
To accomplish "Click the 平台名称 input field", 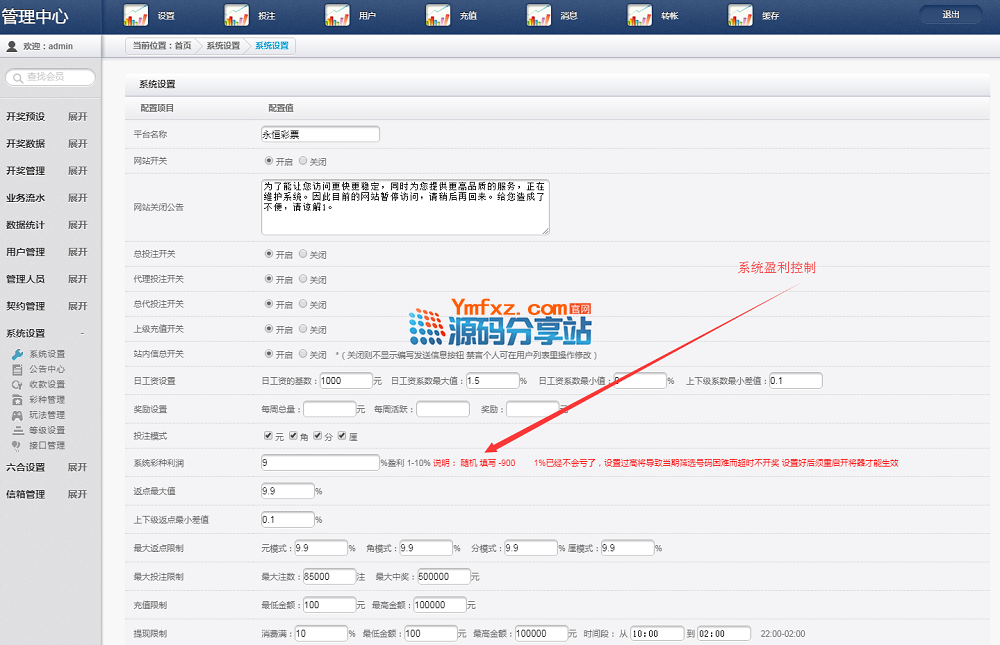I will pyautogui.click(x=320, y=134).
